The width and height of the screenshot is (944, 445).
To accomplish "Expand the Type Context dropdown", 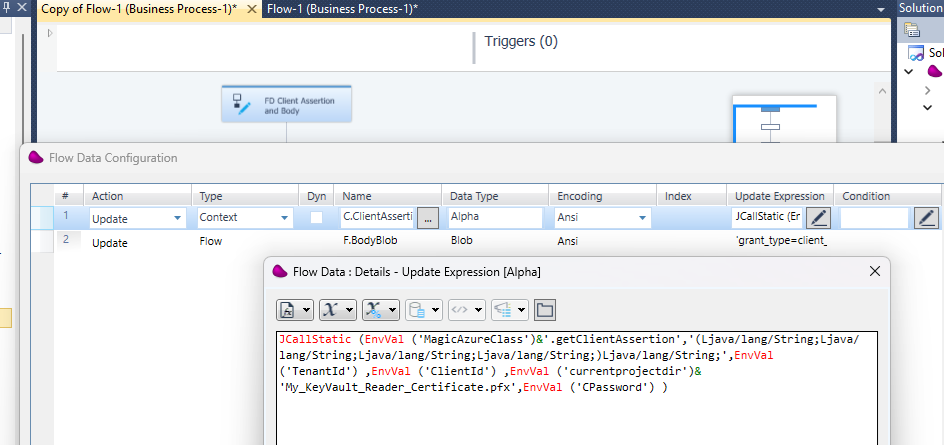I will (x=284, y=217).
